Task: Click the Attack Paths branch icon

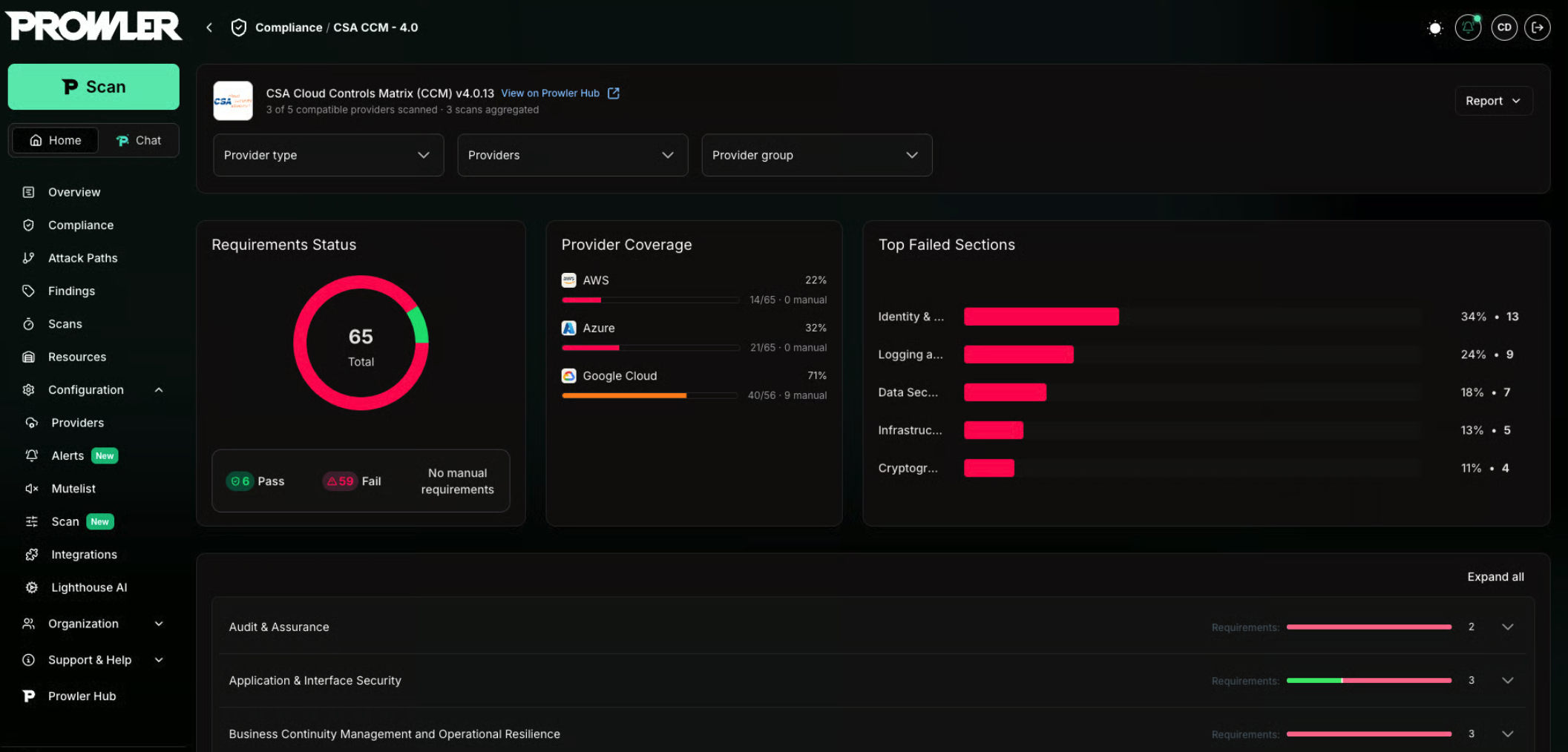Action: pos(28,258)
